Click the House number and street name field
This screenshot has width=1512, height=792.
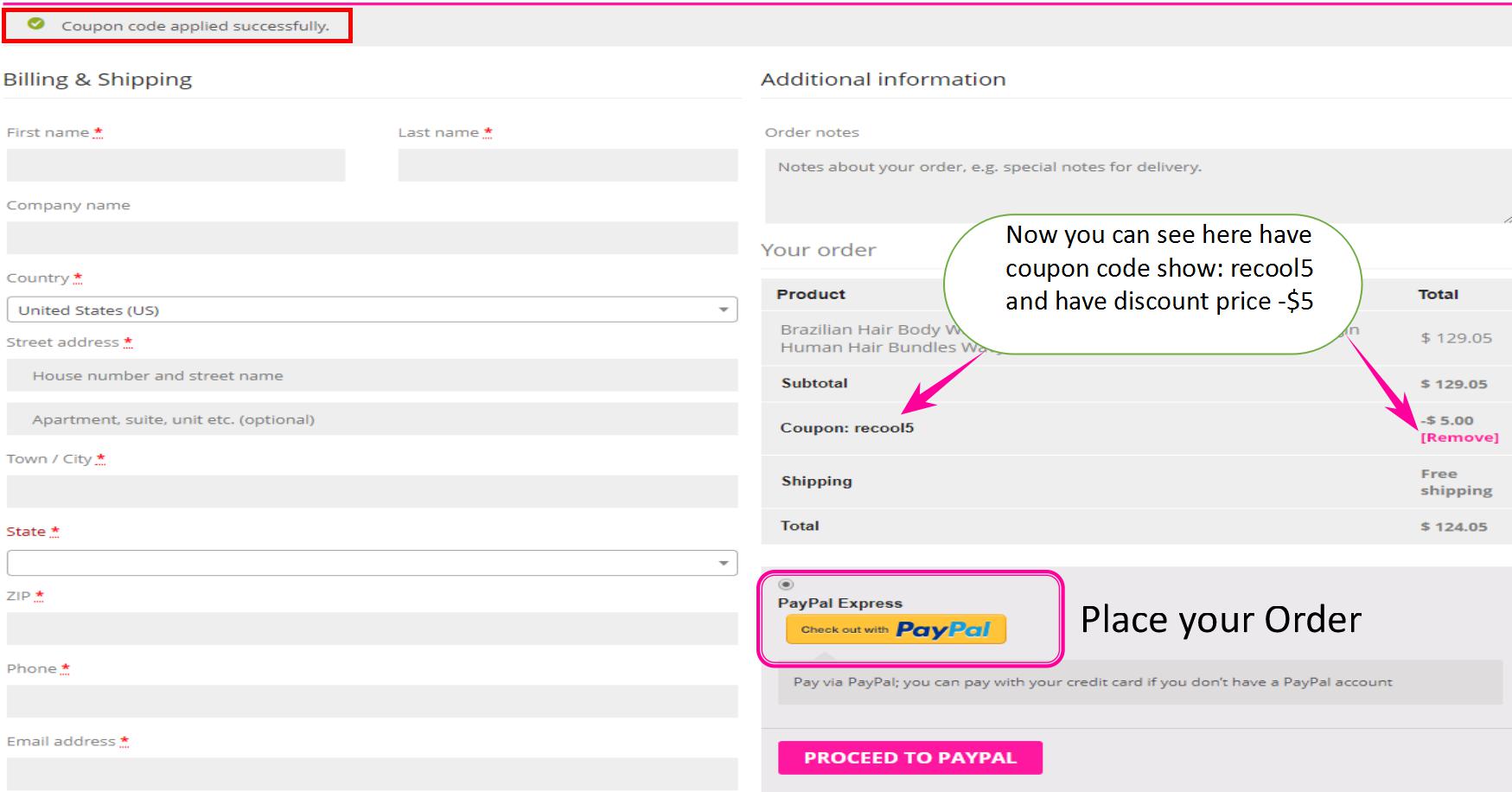372,375
